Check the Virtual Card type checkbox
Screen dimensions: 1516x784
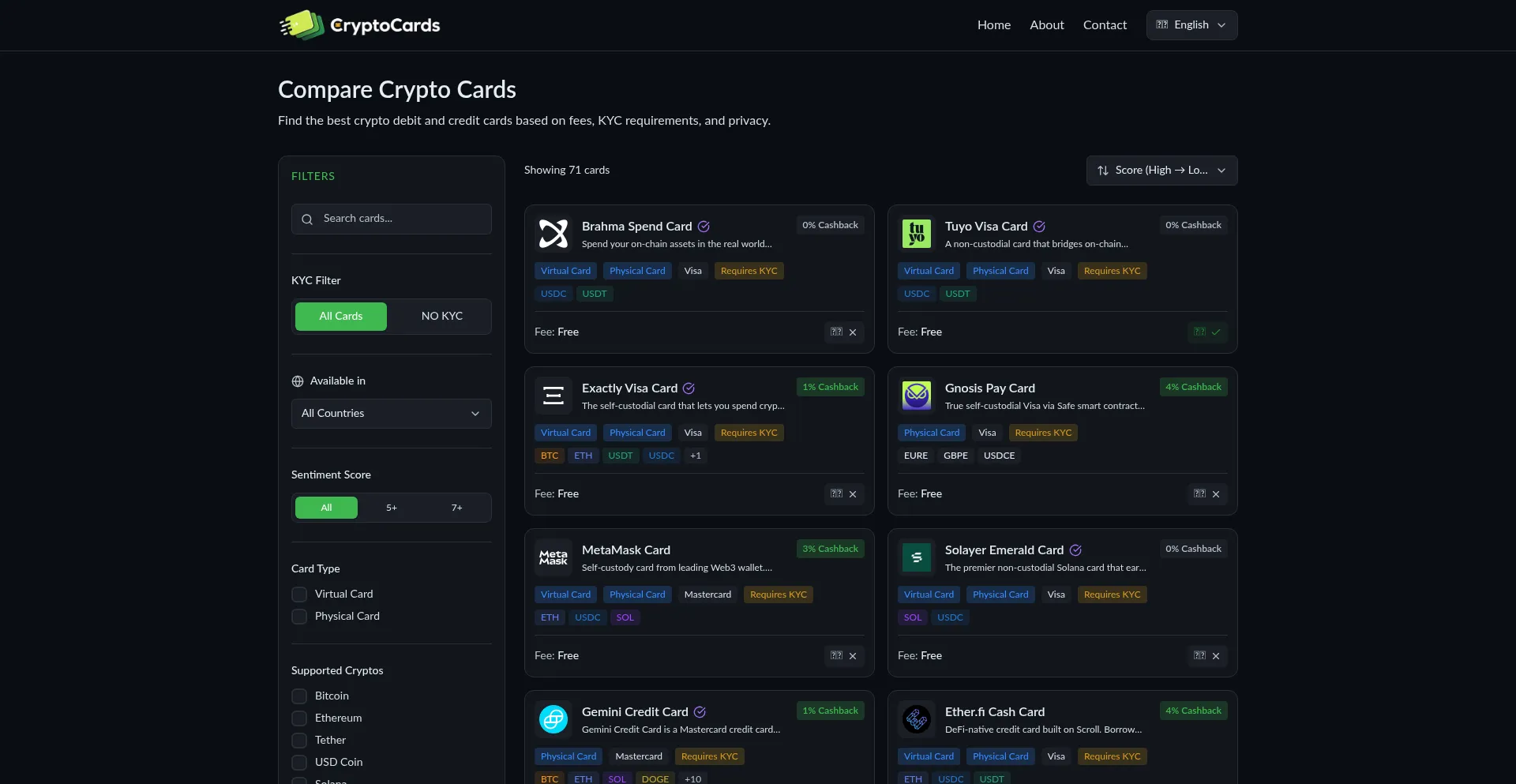tap(299, 595)
